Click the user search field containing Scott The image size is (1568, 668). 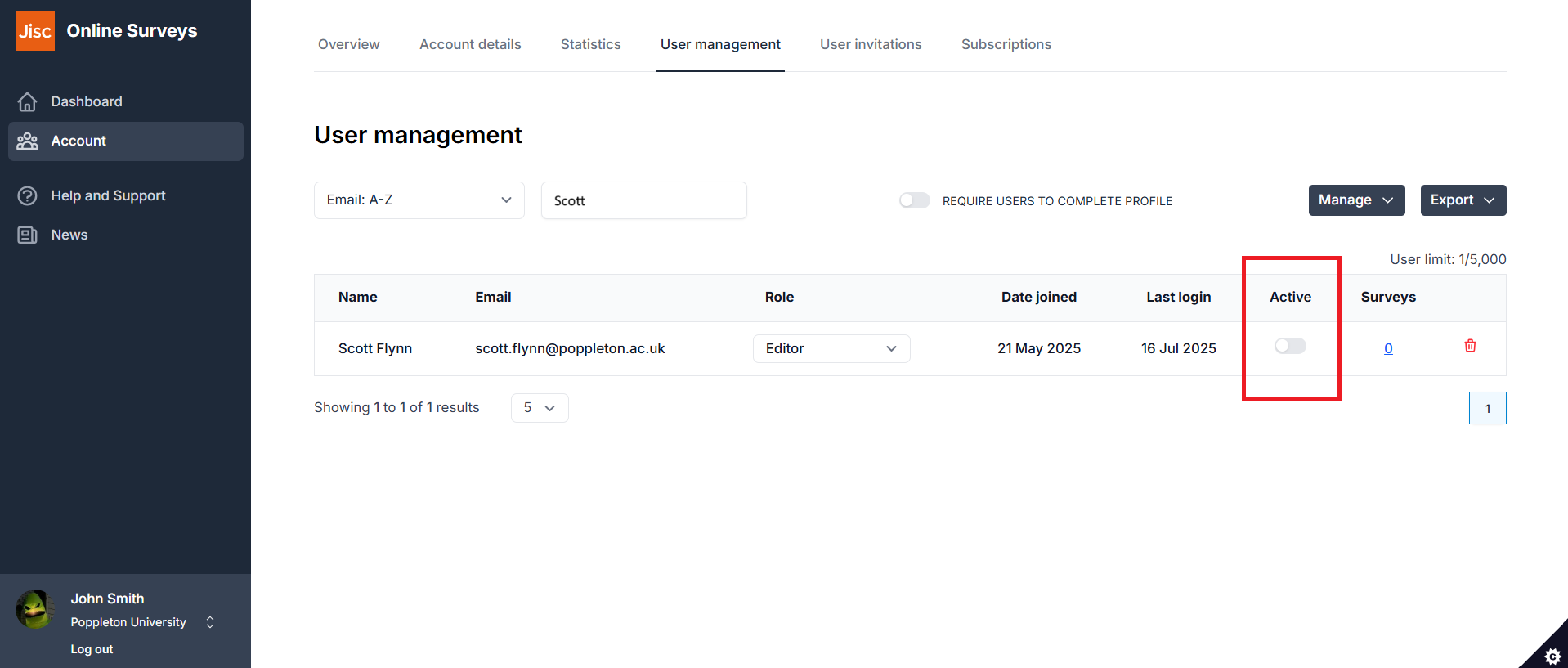tap(643, 200)
